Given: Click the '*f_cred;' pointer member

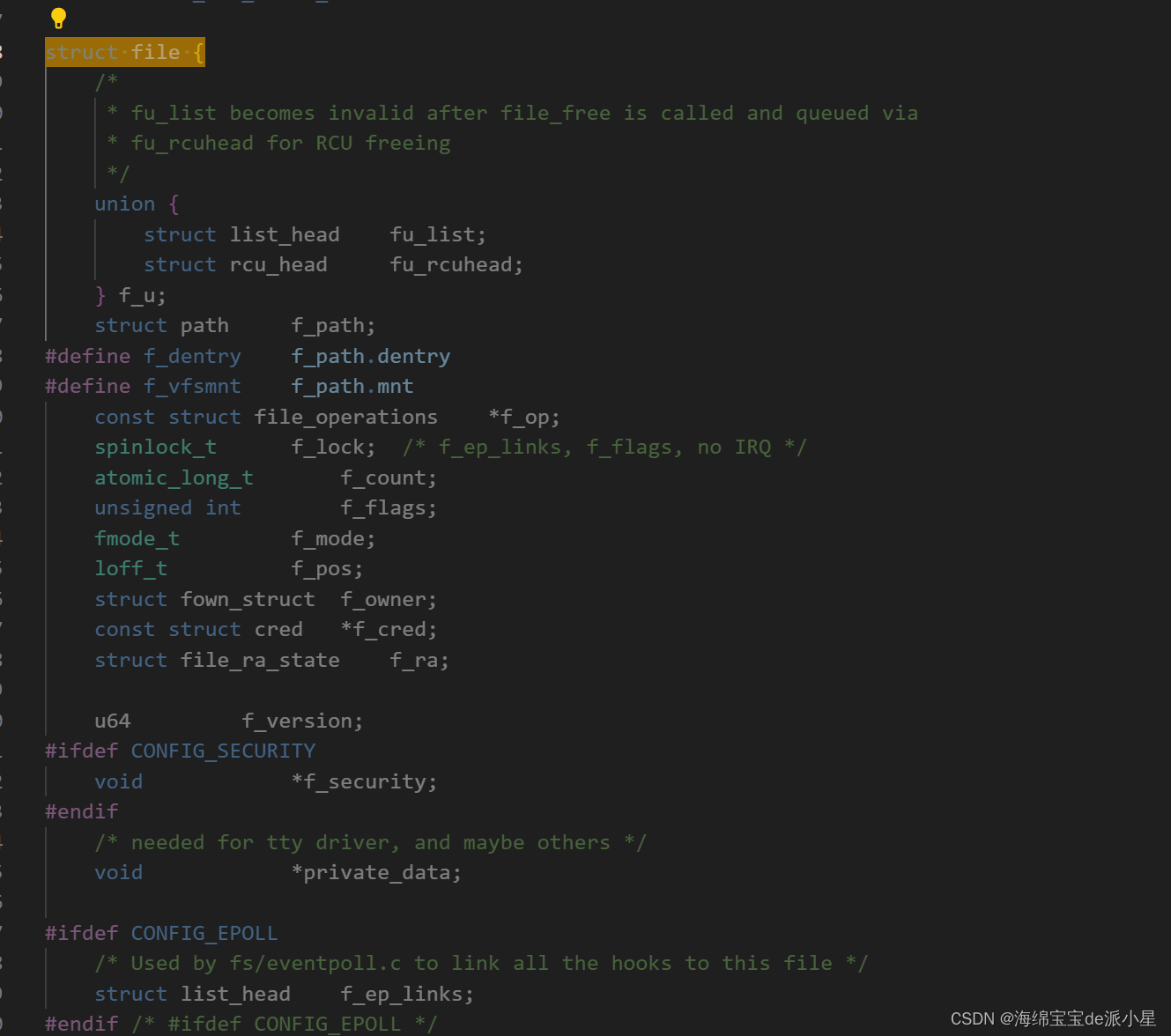Looking at the screenshot, I should click(x=389, y=630).
